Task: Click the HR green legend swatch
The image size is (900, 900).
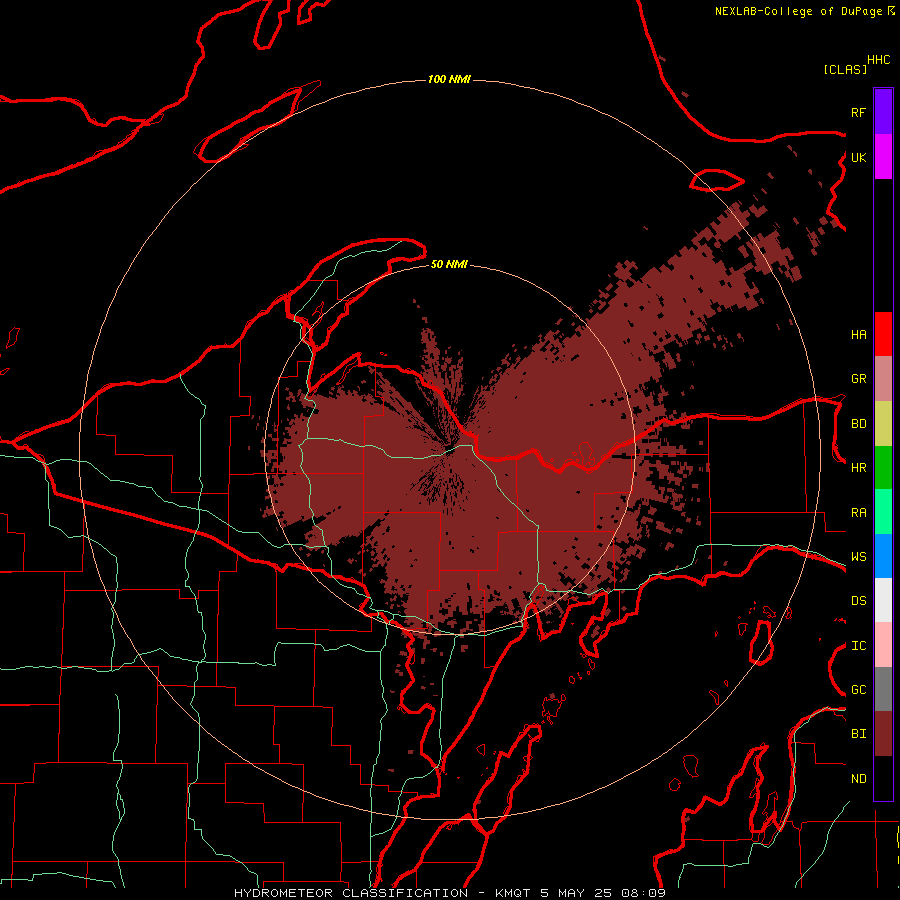Action: click(x=883, y=468)
